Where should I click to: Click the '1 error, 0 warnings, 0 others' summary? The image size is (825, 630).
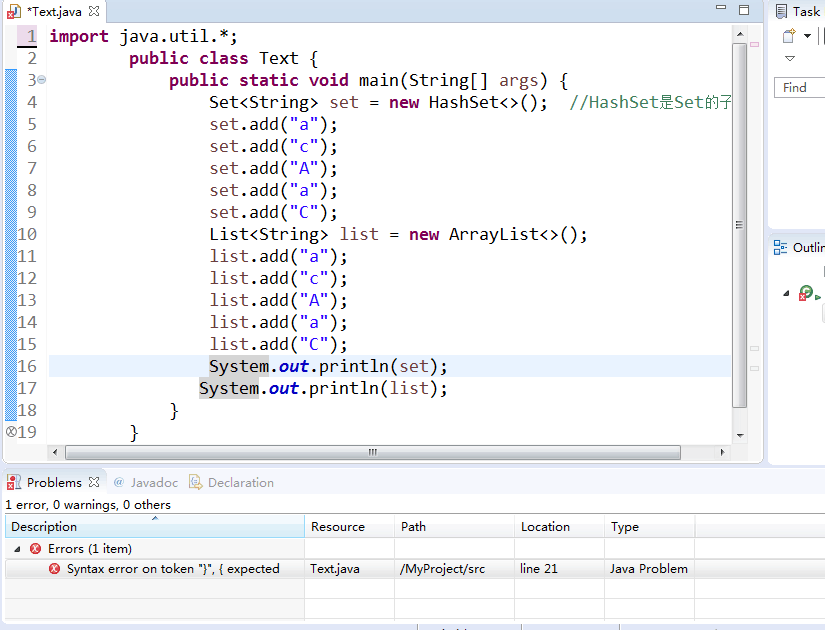point(88,505)
